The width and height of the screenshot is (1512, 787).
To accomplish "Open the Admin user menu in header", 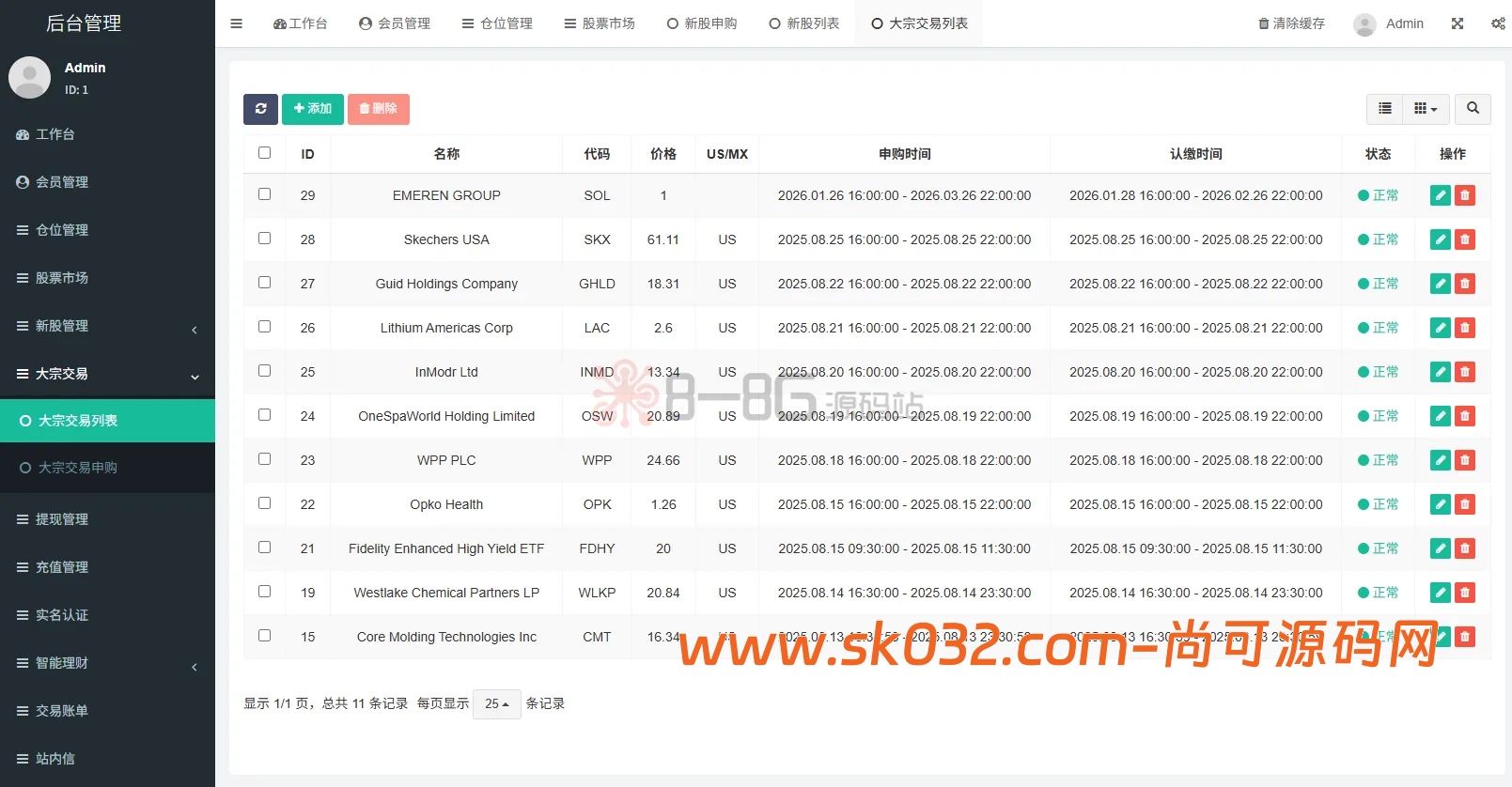I will coord(1389,23).
